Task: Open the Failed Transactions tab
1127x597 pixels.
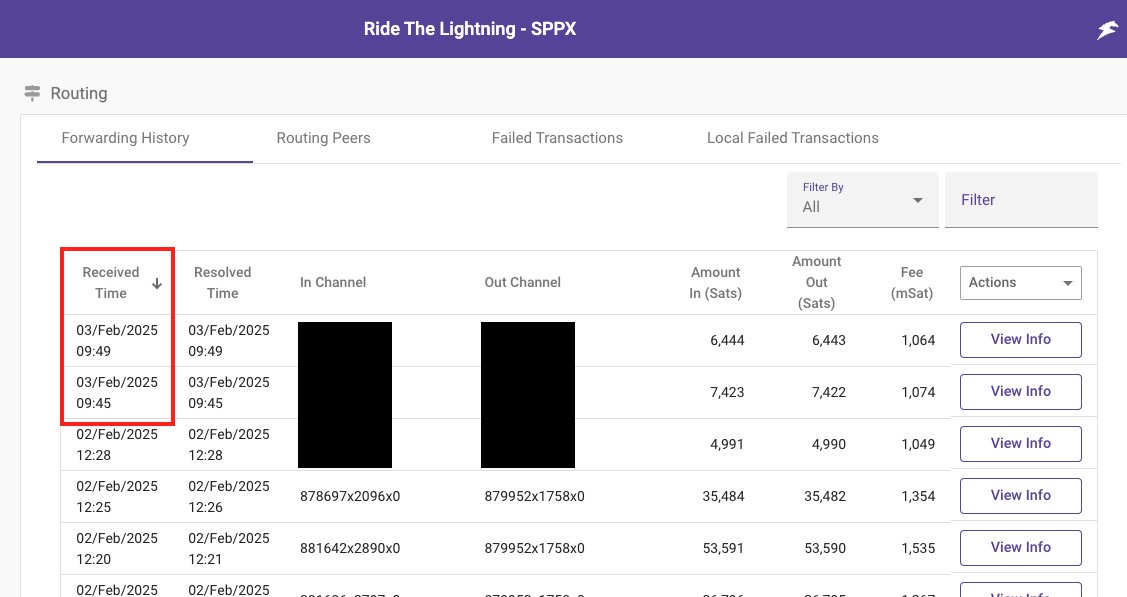Action: tap(557, 138)
